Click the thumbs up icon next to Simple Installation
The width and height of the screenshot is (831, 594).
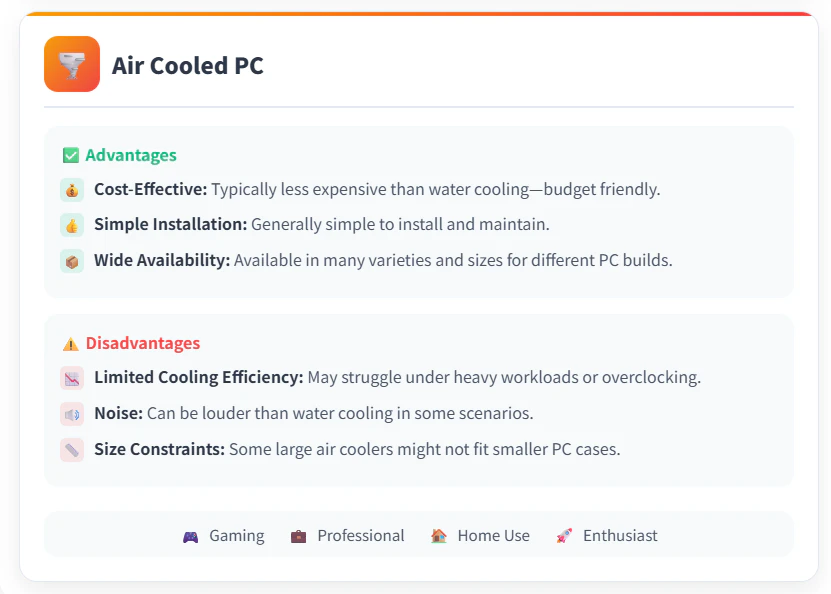pyautogui.click(x=71, y=224)
